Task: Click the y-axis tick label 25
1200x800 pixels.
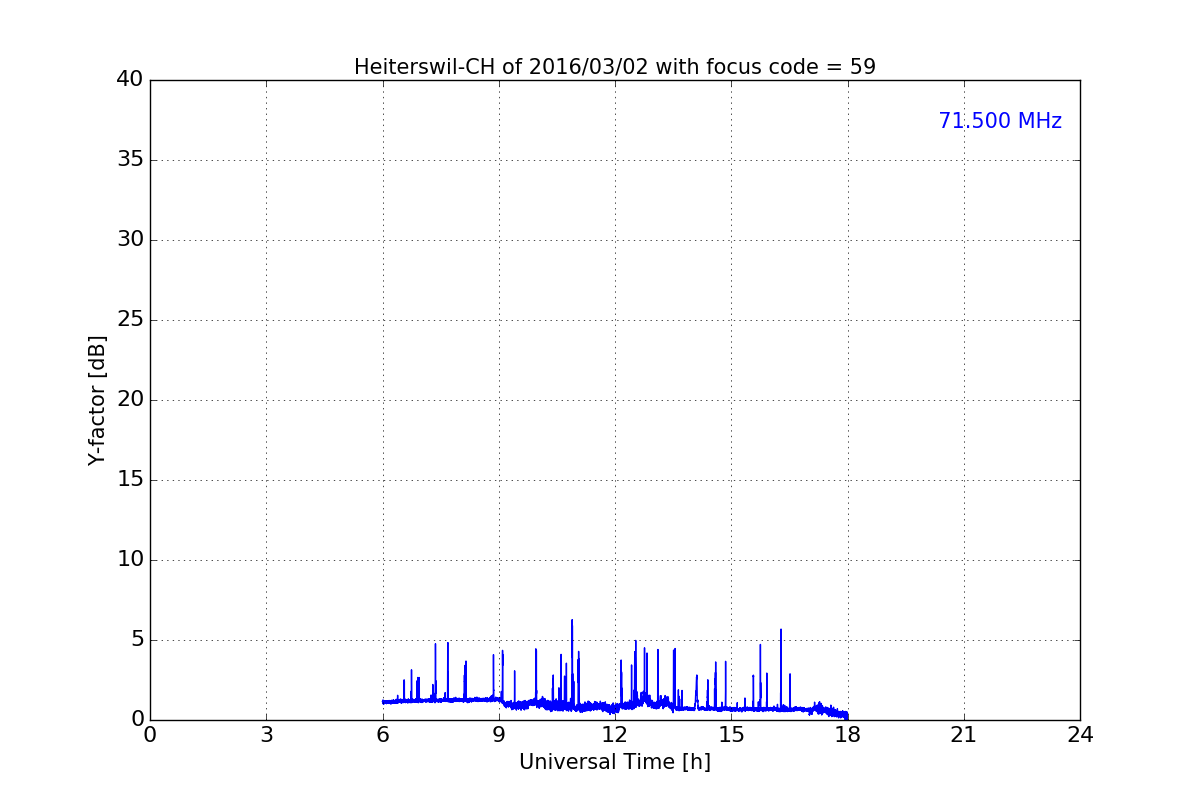Action: tap(129, 320)
